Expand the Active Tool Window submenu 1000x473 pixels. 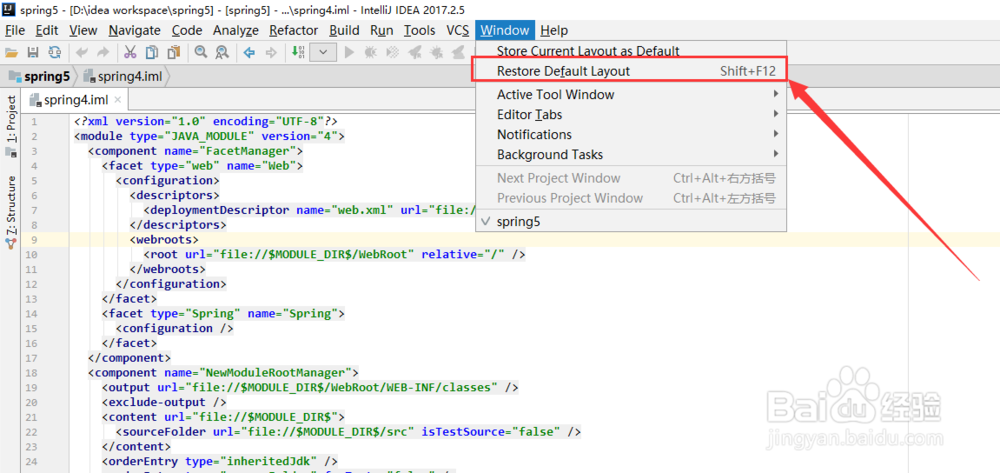pyautogui.click(x=632, y=94)
